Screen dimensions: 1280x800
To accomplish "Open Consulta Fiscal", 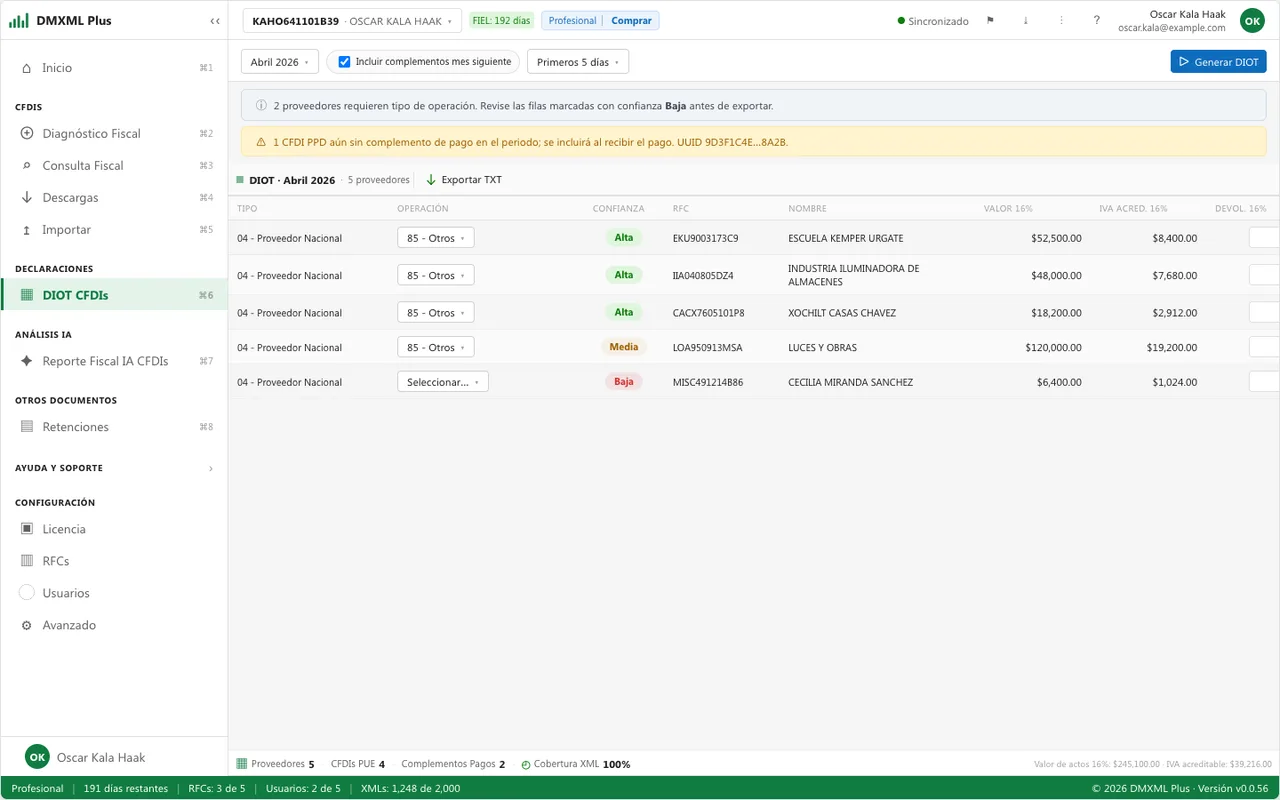I will [x=114, y=165].
